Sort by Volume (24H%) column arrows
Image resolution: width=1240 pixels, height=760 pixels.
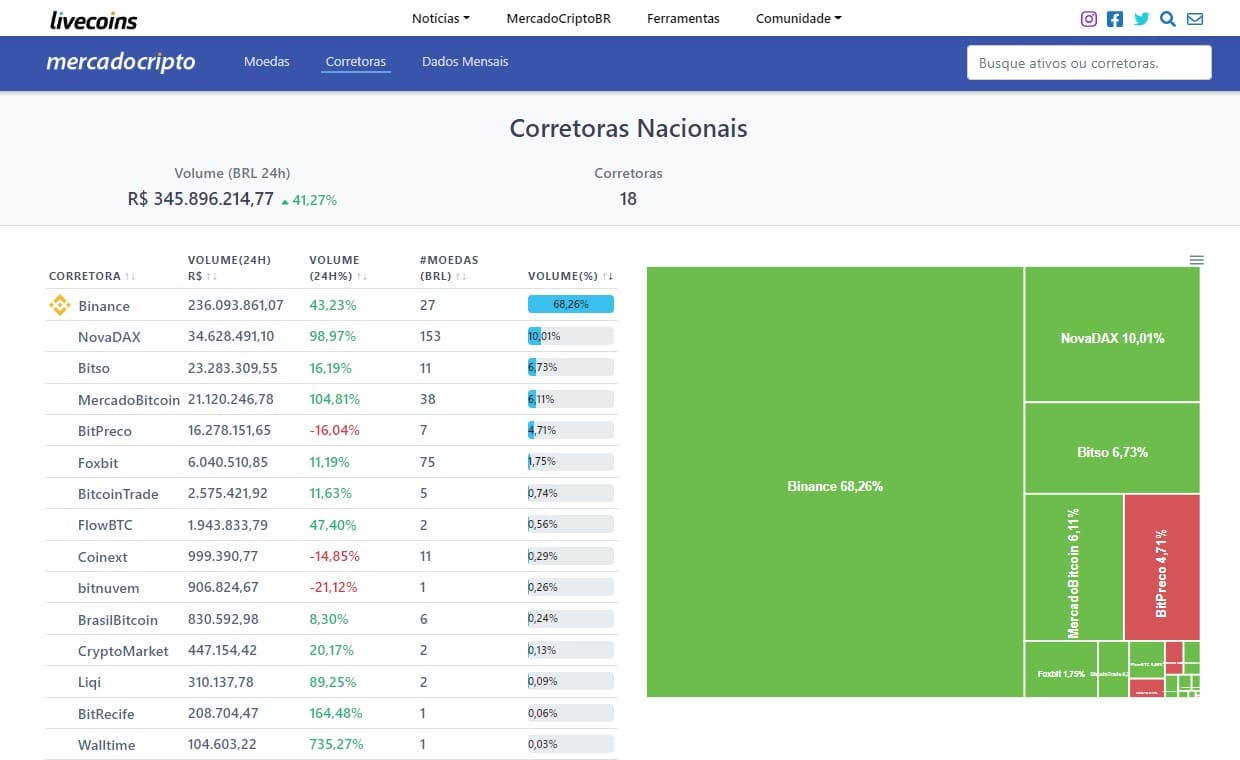coord(362,276)
